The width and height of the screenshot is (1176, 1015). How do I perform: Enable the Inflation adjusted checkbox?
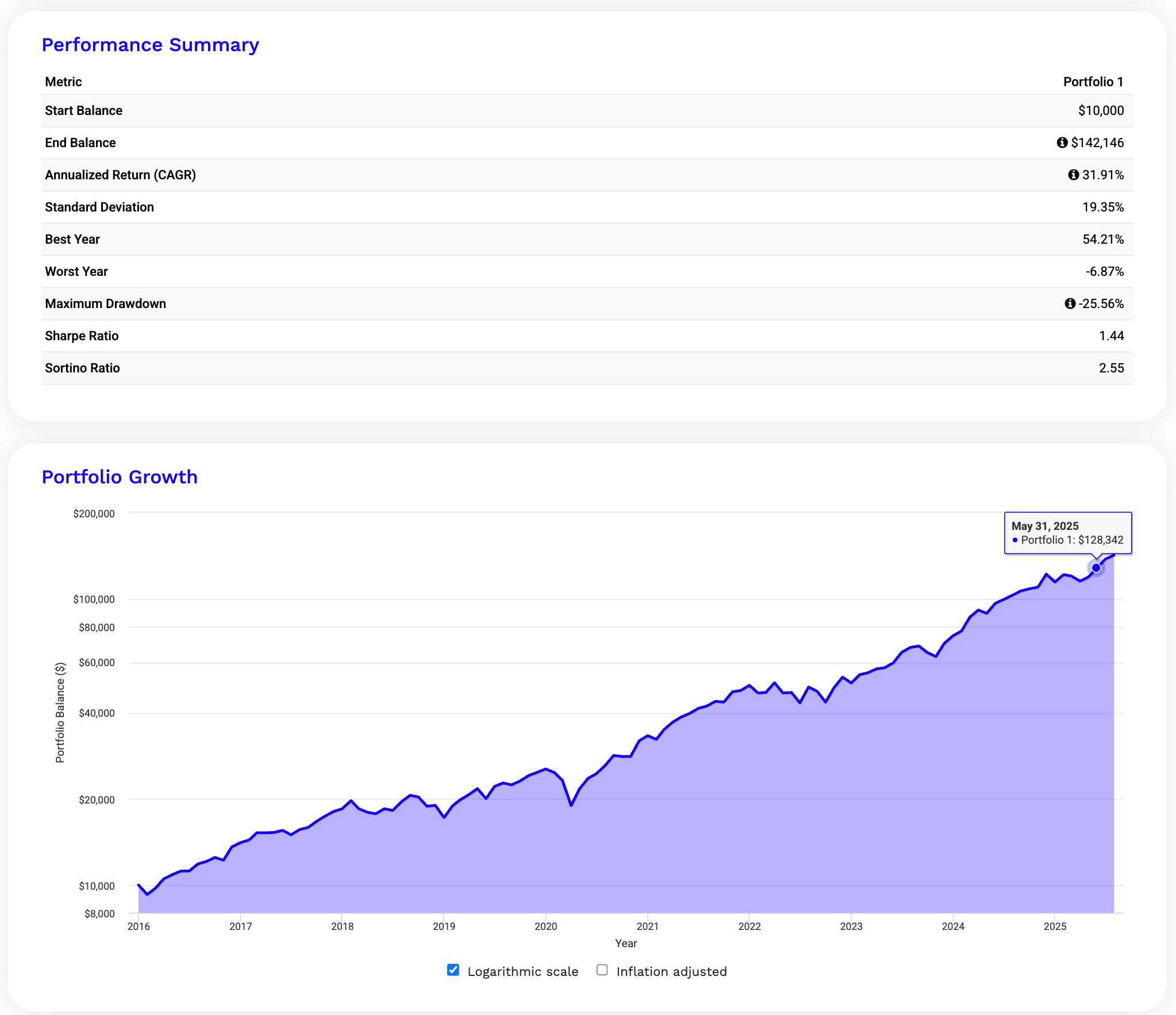tap(602, 970)
